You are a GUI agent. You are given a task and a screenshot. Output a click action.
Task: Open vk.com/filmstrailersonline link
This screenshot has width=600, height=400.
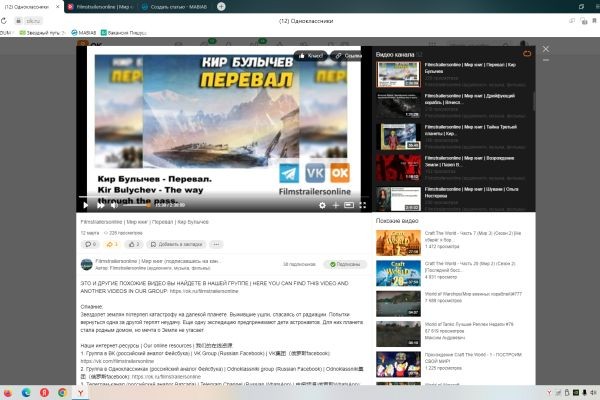coord(117,361)
